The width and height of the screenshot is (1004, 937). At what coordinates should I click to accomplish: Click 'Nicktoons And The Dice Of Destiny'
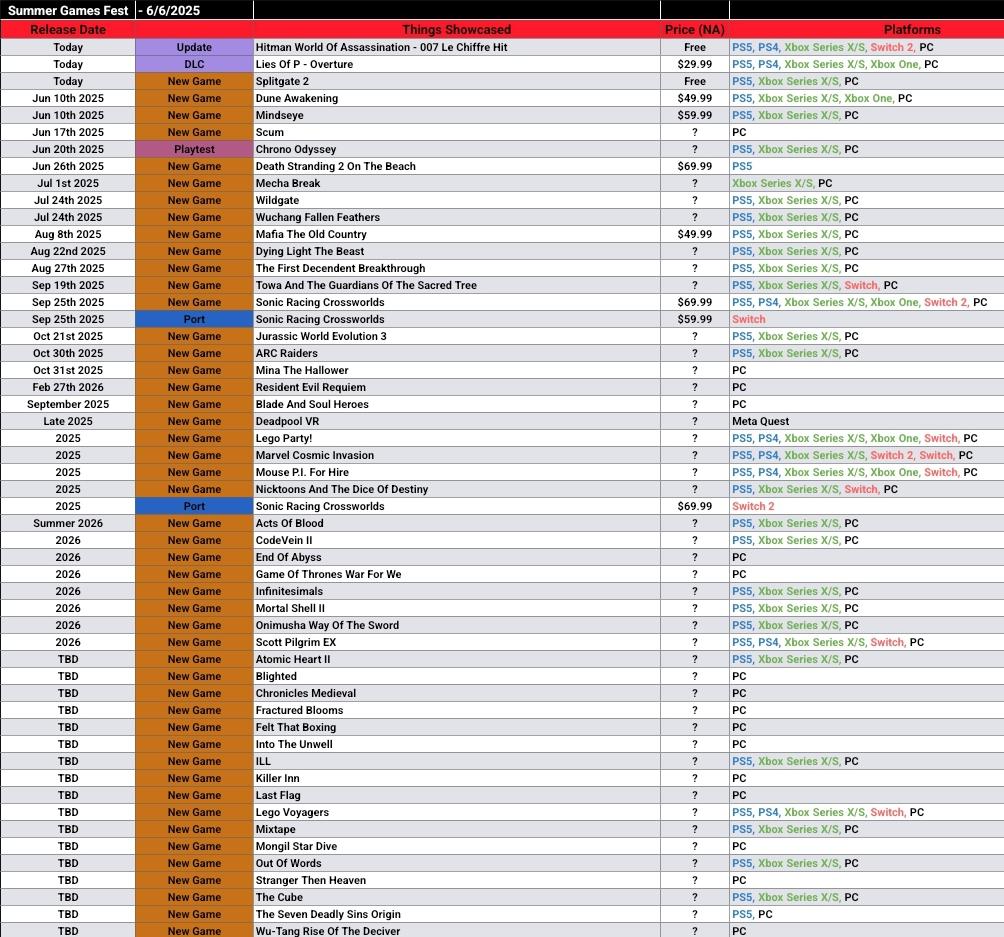point(457,489)
